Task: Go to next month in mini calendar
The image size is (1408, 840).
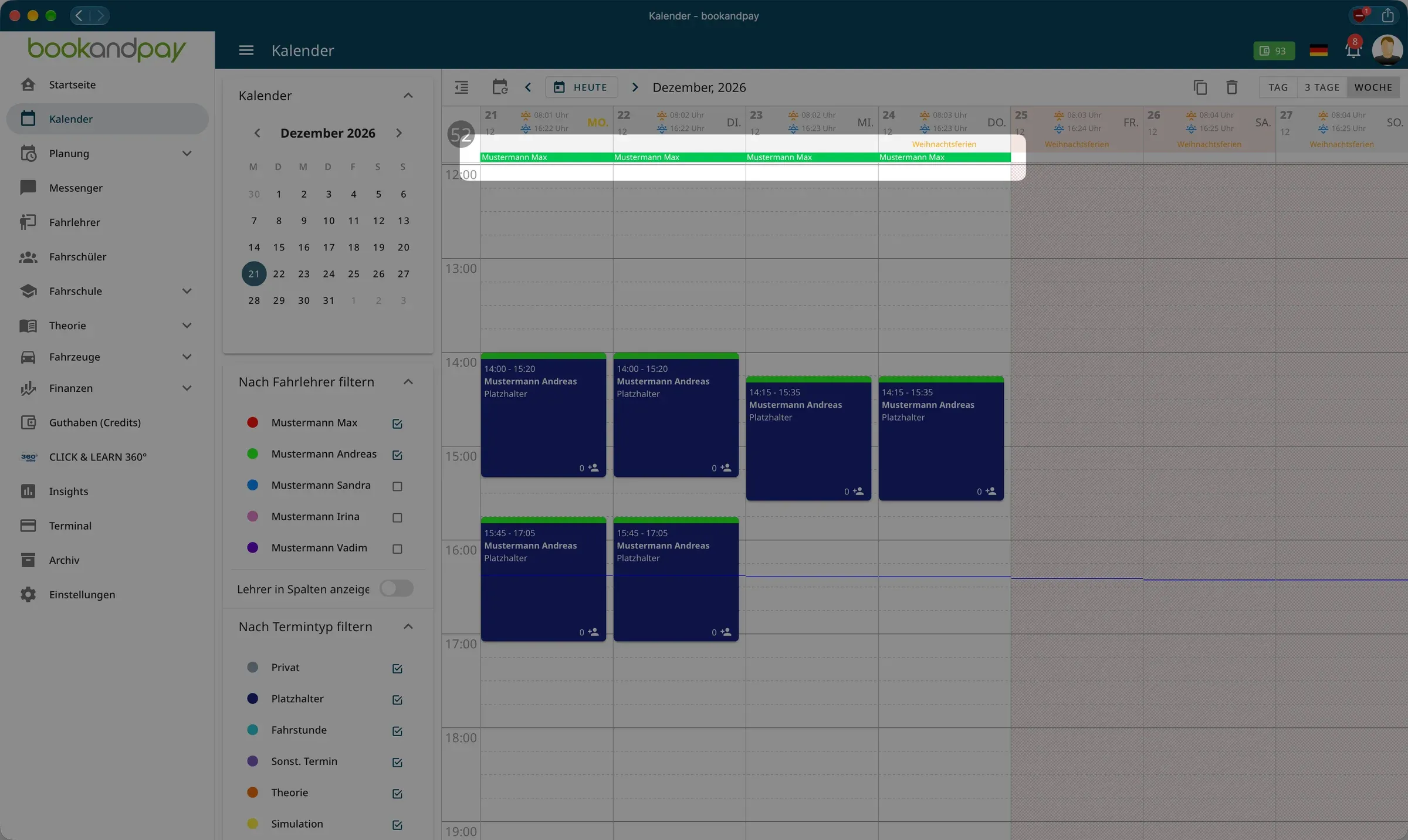Action: (399, 133)
